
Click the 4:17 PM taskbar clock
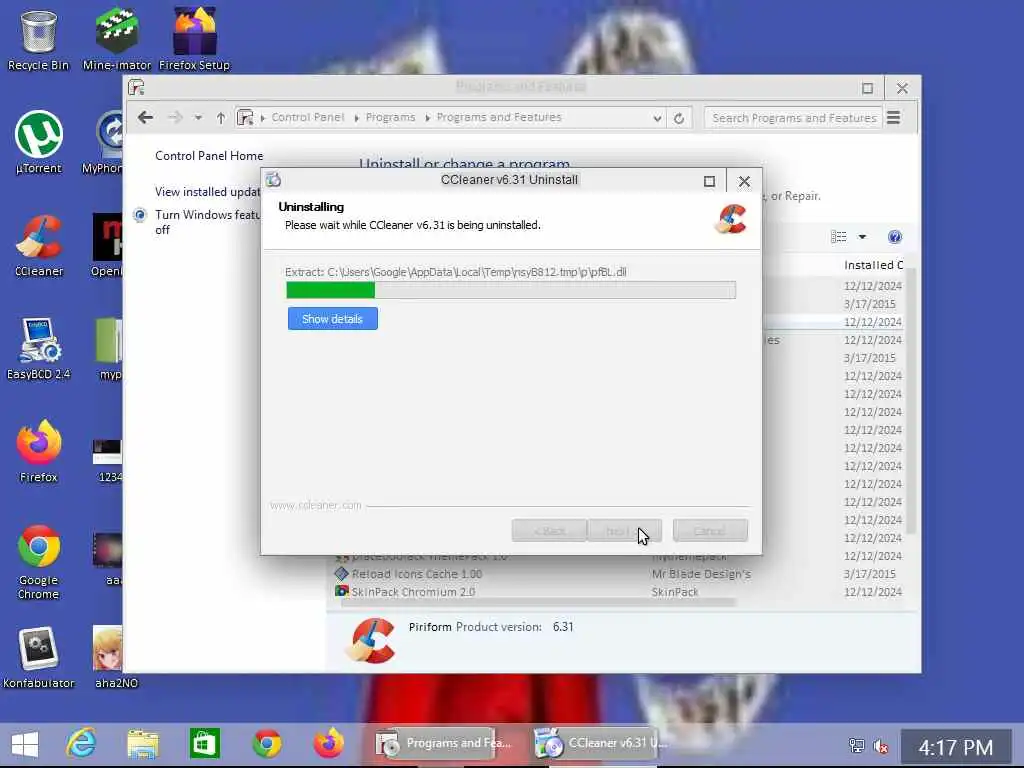click(955, 747)
